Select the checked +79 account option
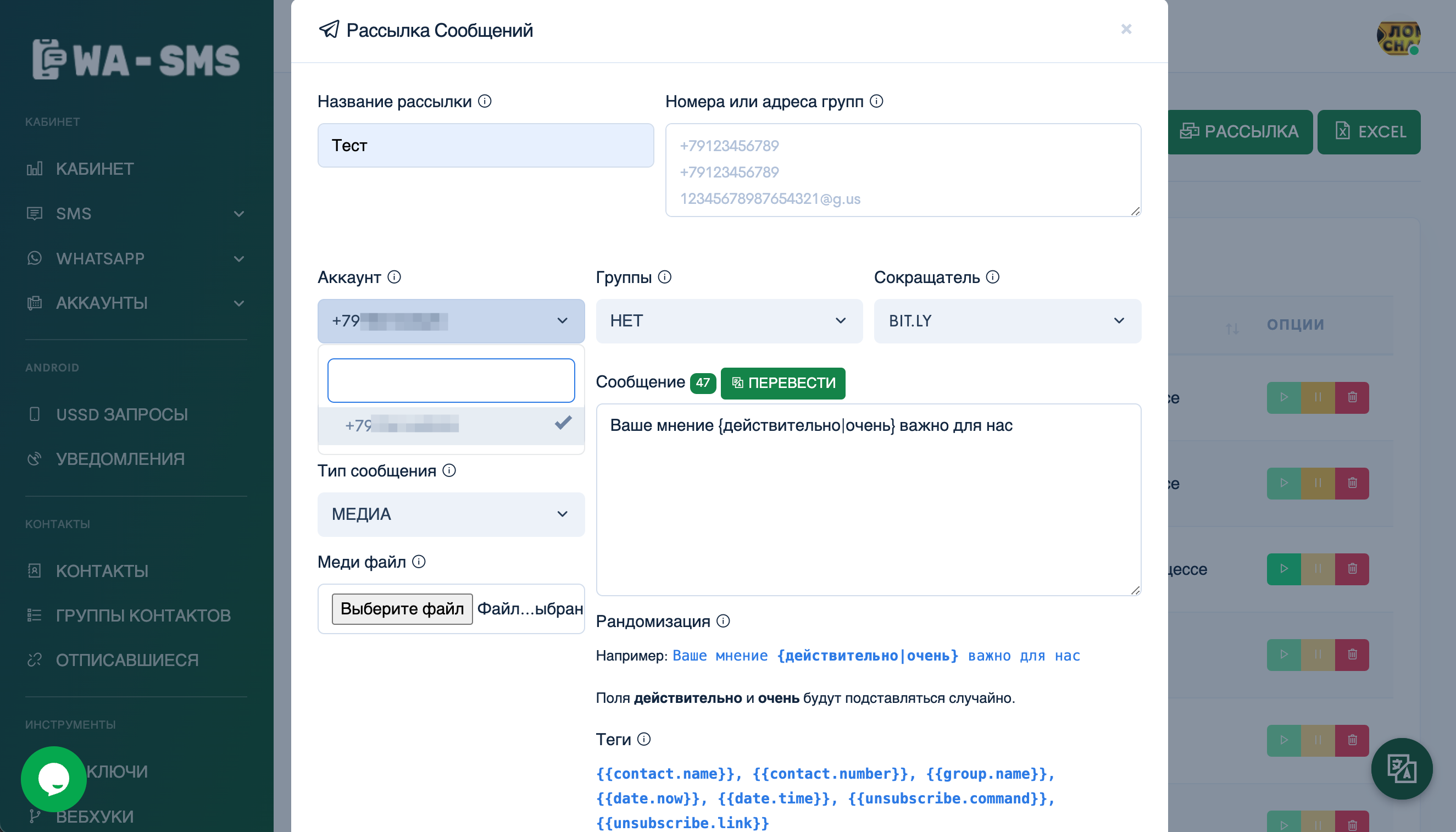This screenshot has width=1456, height=832. pos(451,425)
